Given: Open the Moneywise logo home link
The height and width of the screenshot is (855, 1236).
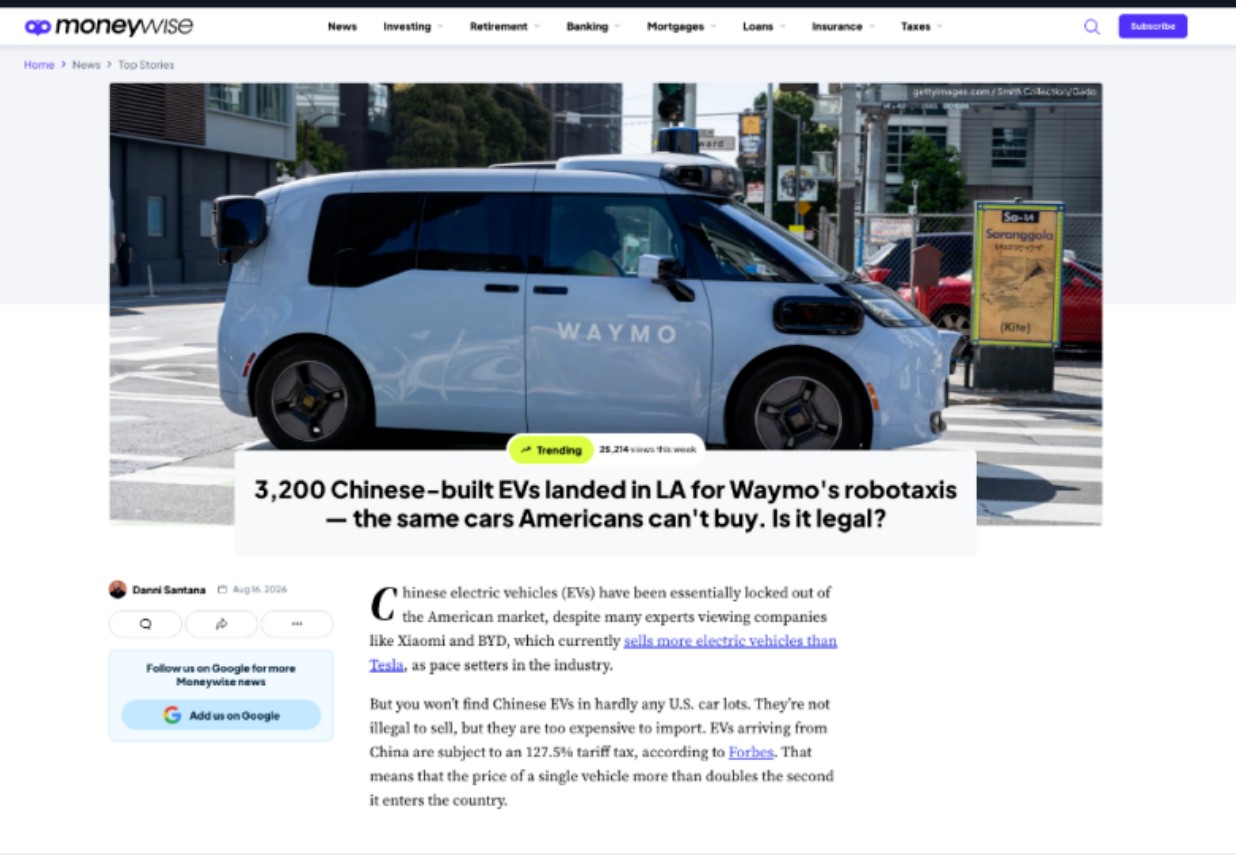Looking at the screenshot, I should coord(109,27).
